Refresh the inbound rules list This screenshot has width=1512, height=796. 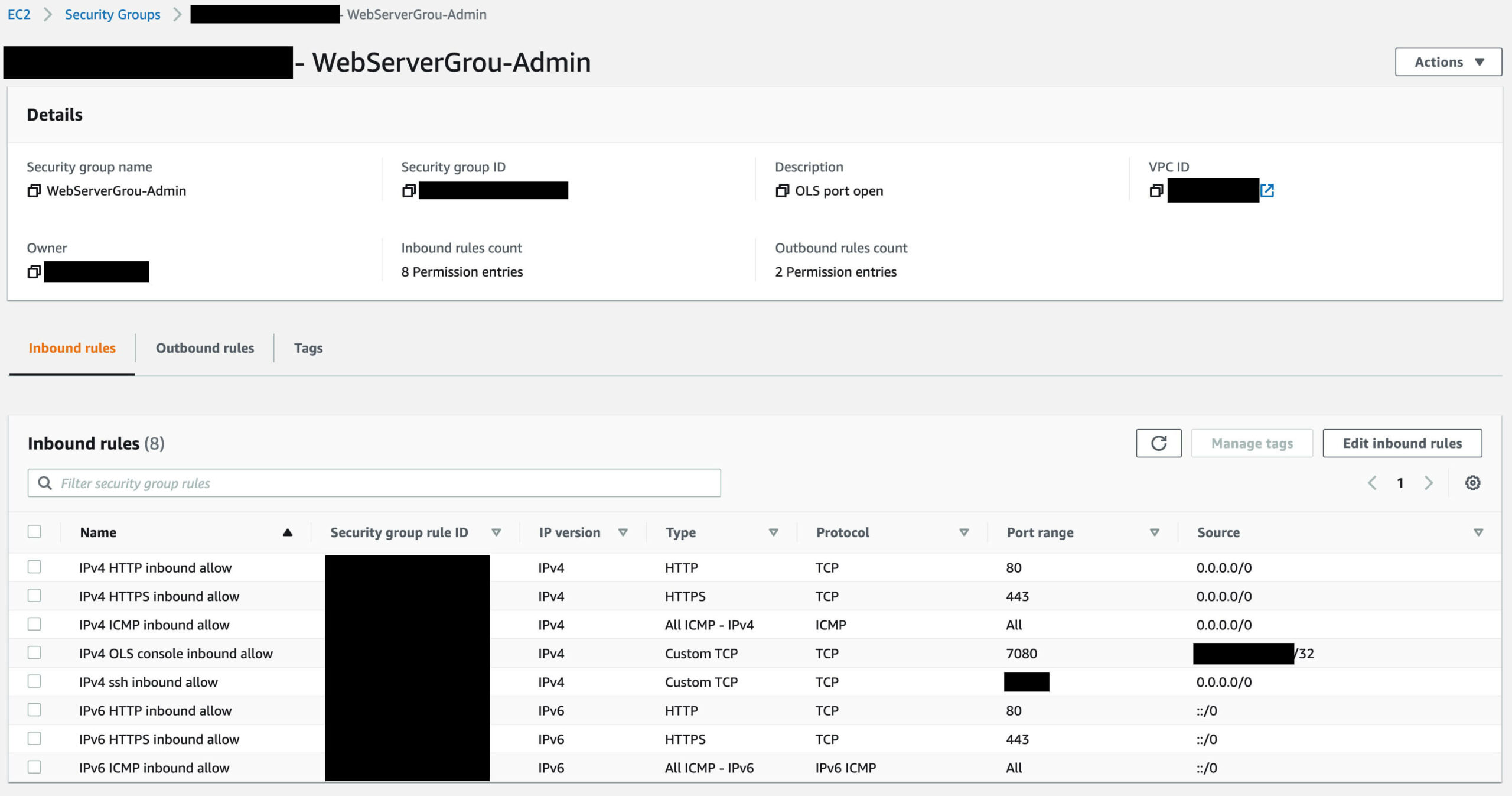coord(1158,443)
